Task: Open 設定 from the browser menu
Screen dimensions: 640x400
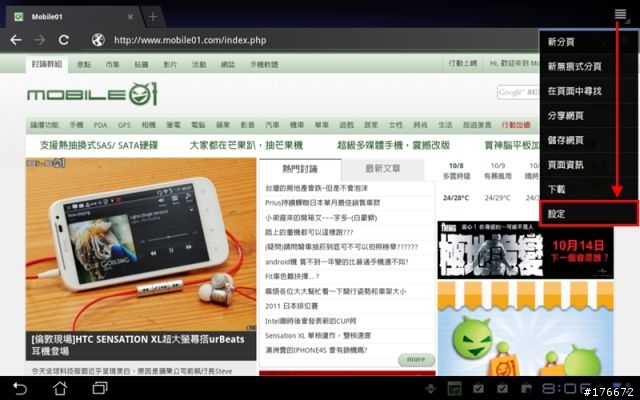Action: tap(589, 213)
